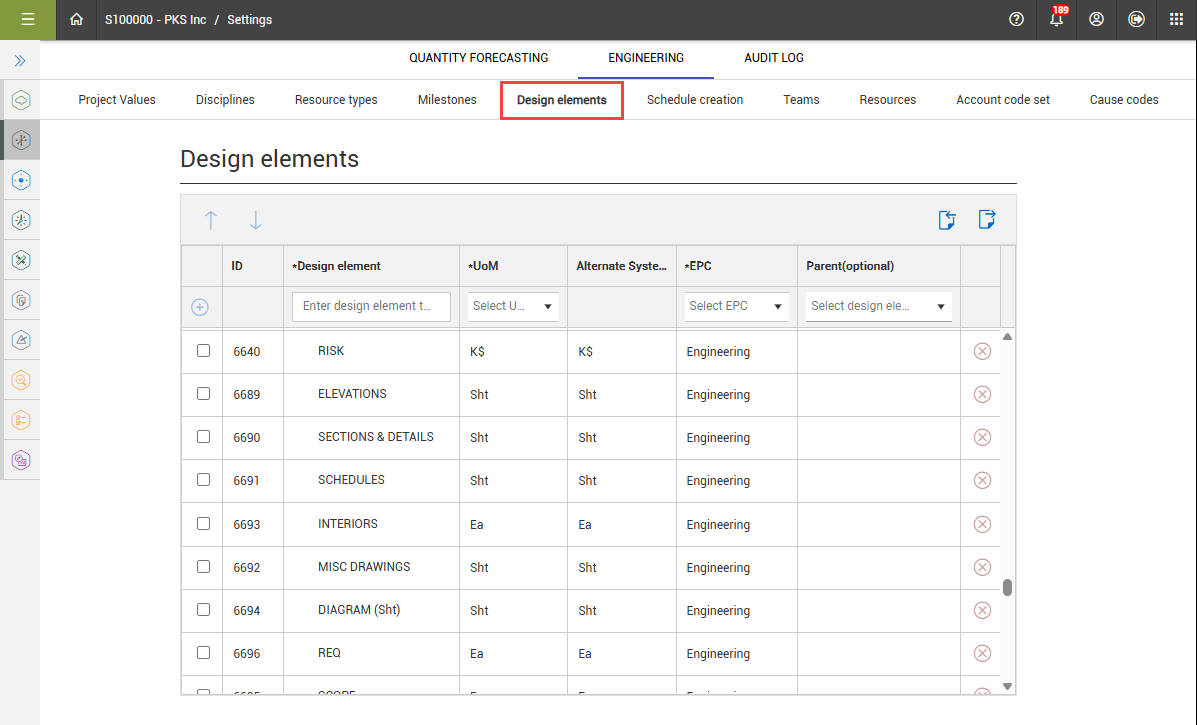
Task: Expand the Select EPC dropdown
Action: point(736,307)
